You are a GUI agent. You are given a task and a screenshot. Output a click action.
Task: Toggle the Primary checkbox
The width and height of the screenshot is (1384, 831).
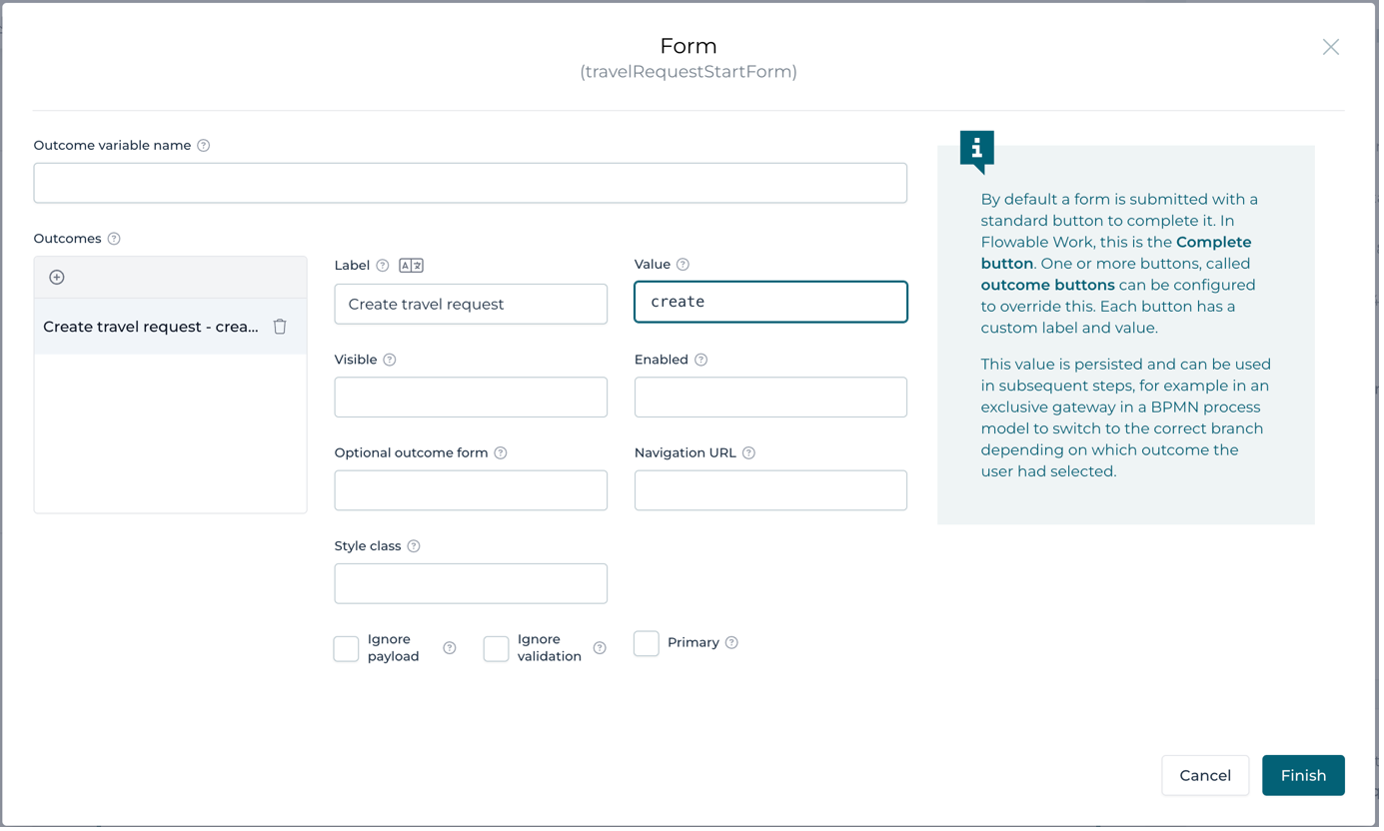pyautogui.click(x=646, y=643)
